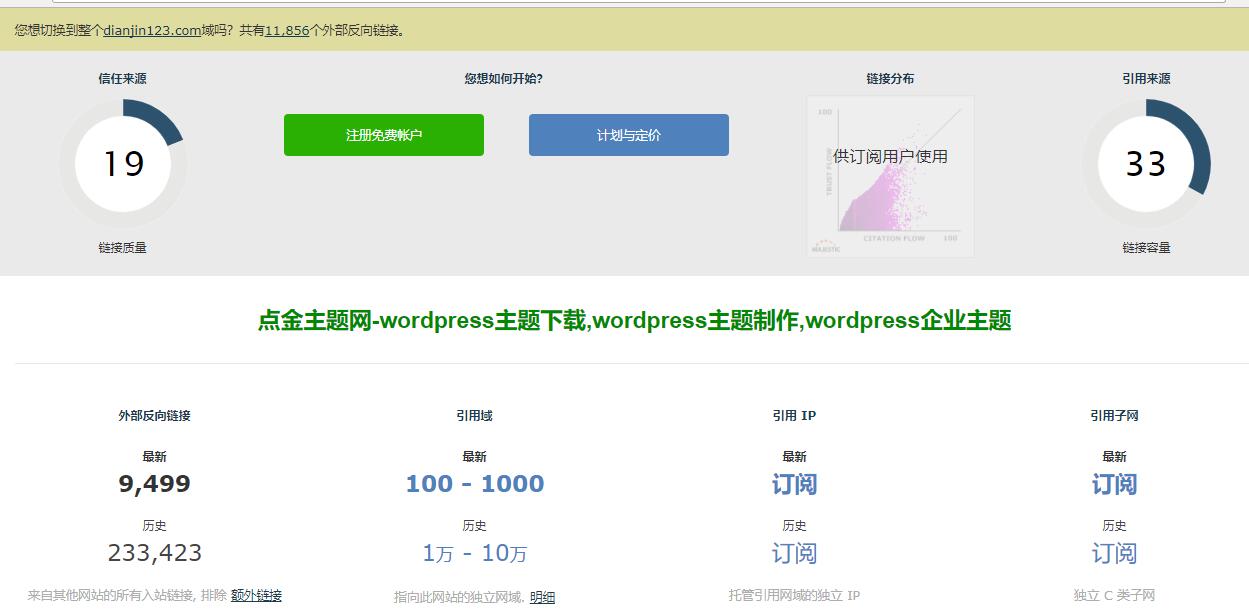Click the 托管引用网域的独立 IP description
This screenshot has height=613, width=1249.
point(794,595)
